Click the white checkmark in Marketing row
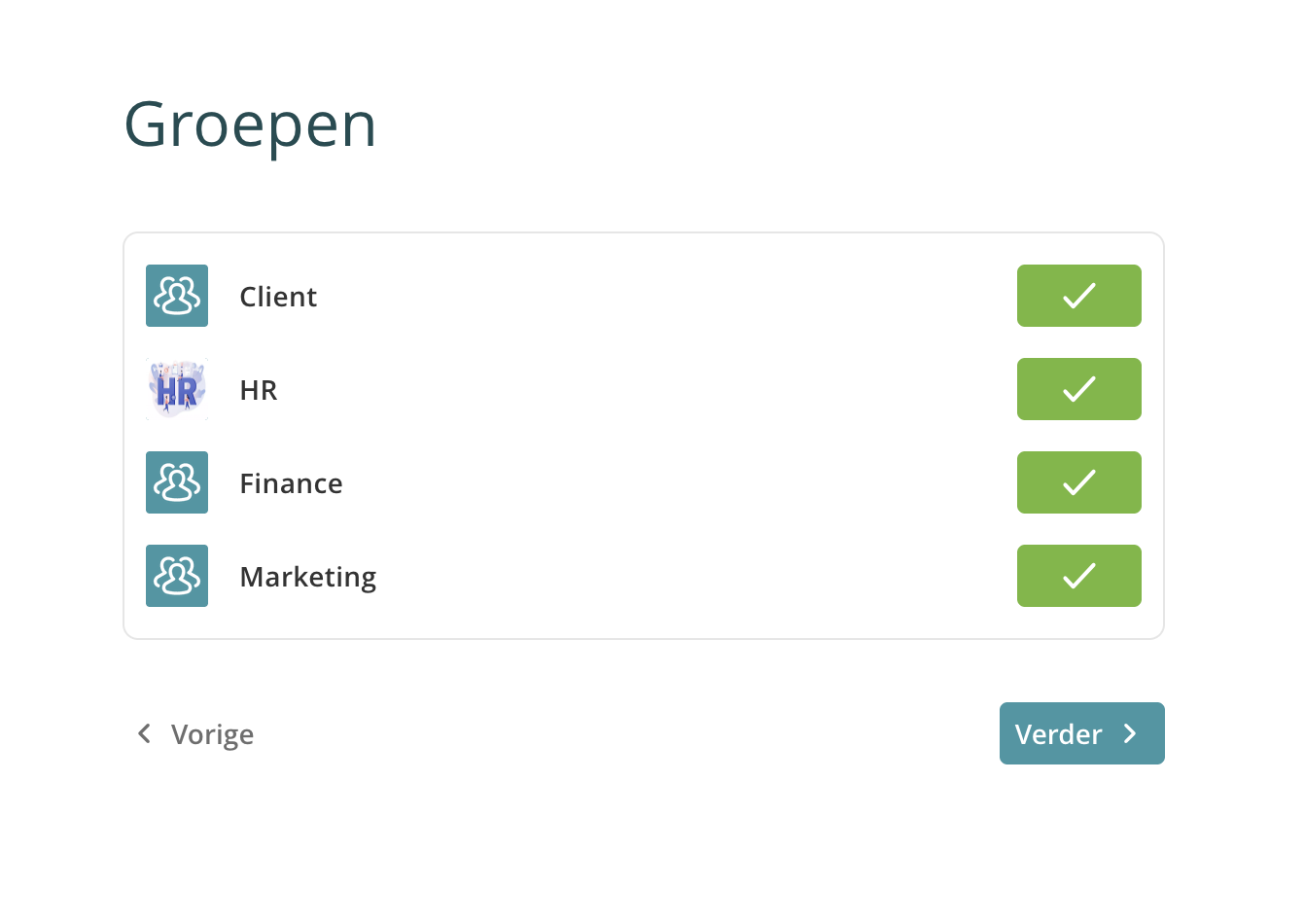This screenshot has height=924, width=1305. (1079, 576)
